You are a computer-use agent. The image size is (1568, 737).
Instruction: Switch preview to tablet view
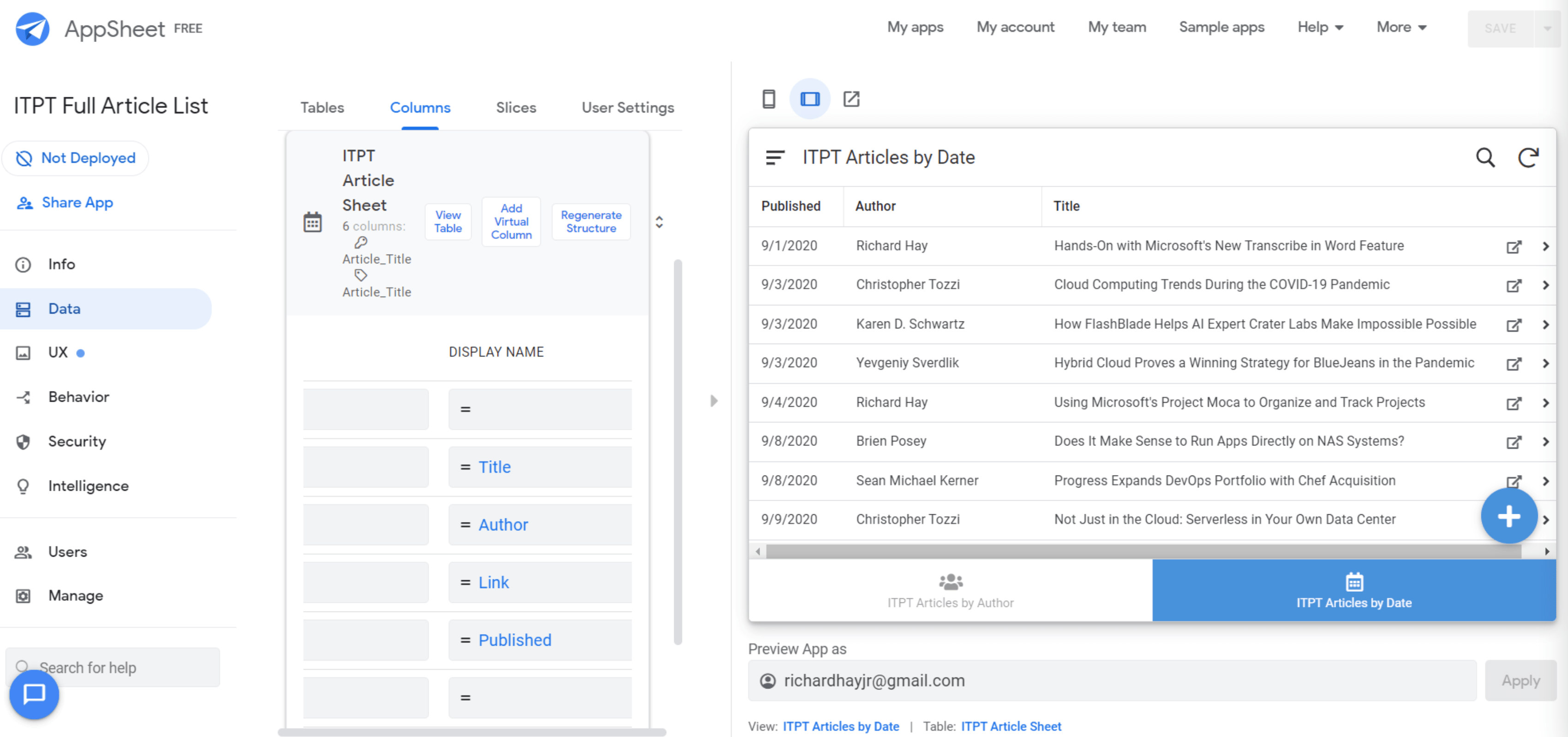tap(809, 99)
